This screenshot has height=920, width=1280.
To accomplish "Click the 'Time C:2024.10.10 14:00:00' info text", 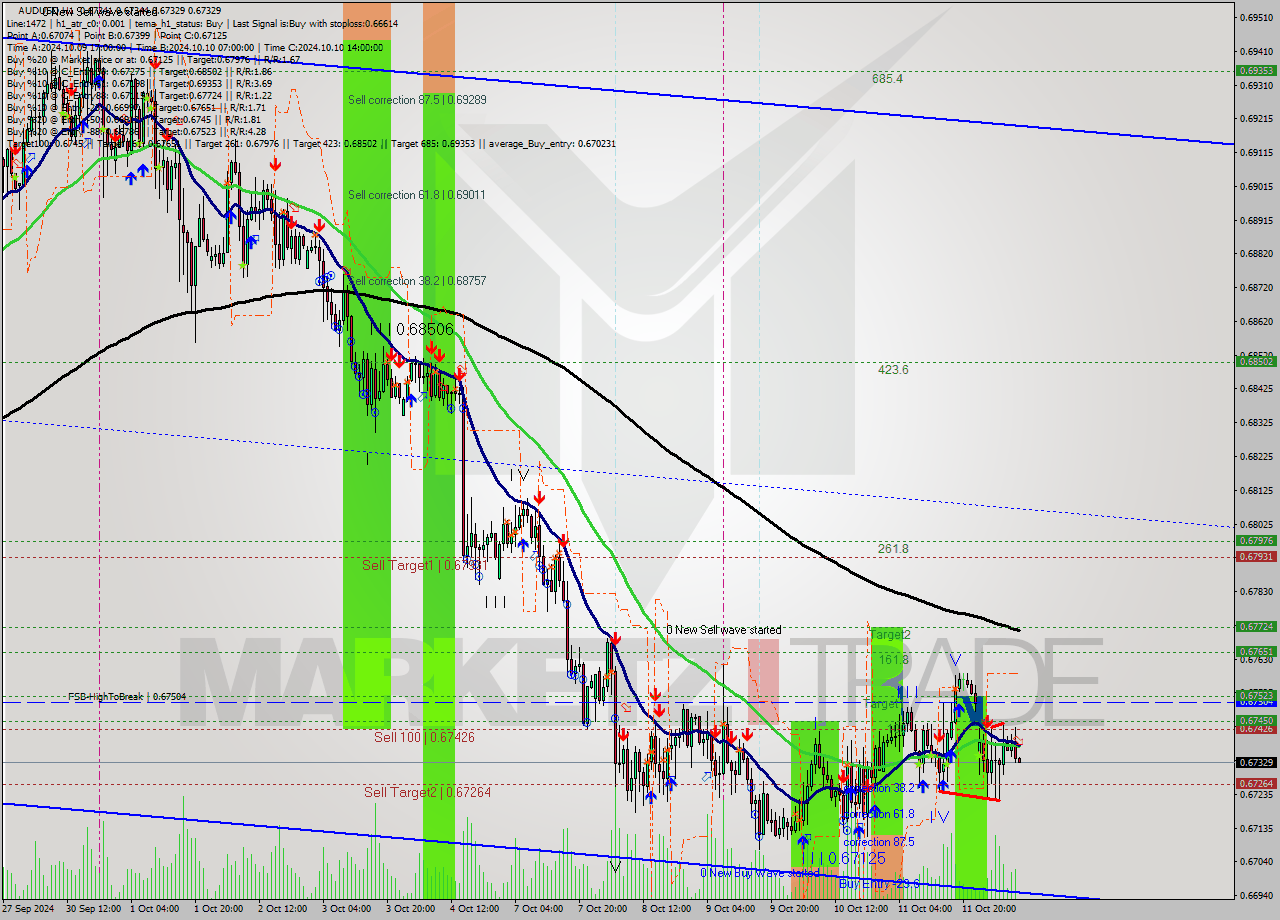I will 323,47.
